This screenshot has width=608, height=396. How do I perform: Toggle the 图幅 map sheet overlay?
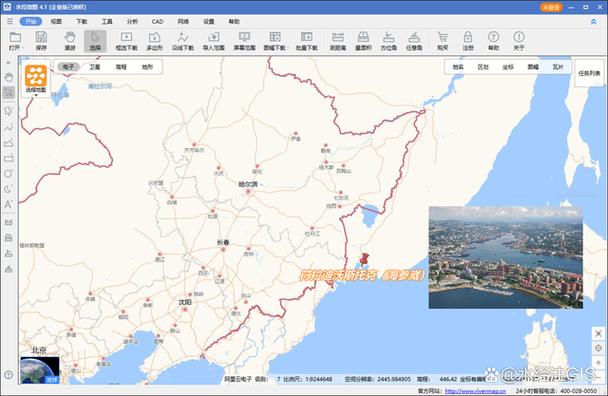[533, 67]
